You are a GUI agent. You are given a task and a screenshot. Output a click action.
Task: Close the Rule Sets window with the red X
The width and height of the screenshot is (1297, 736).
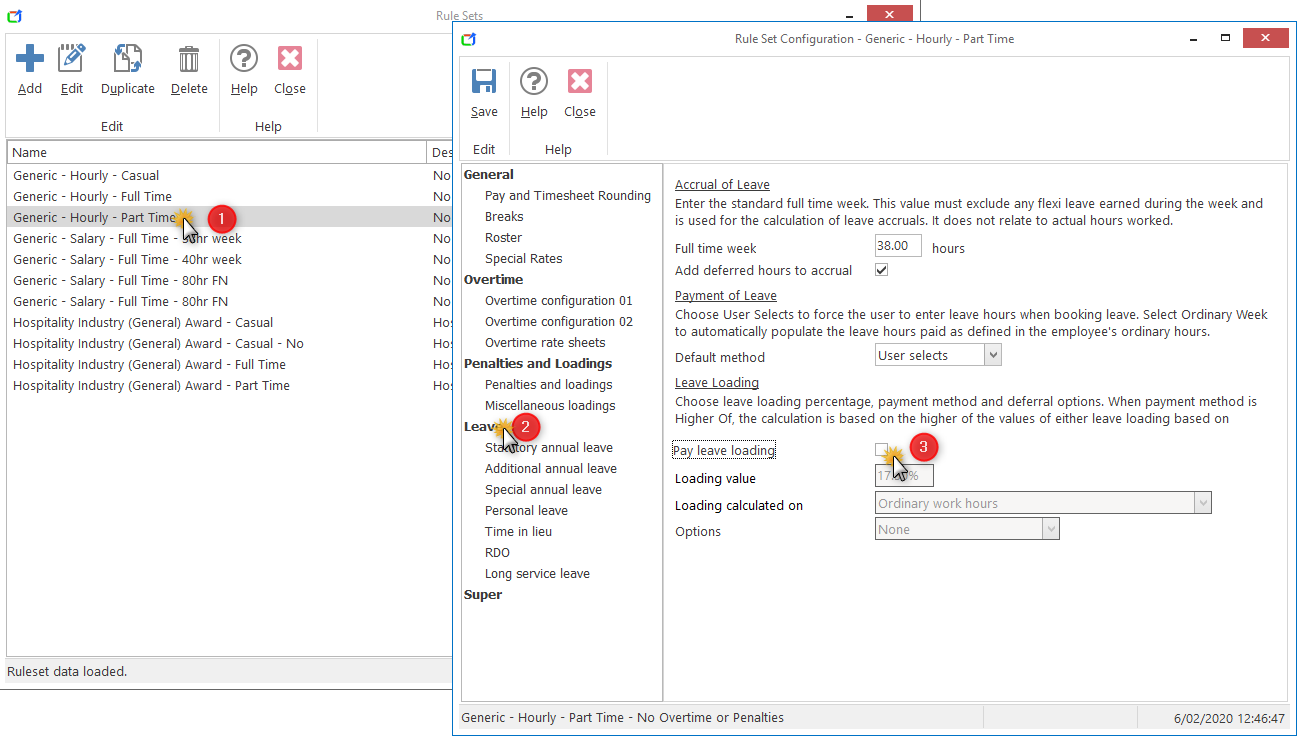(x=889, y=14)
